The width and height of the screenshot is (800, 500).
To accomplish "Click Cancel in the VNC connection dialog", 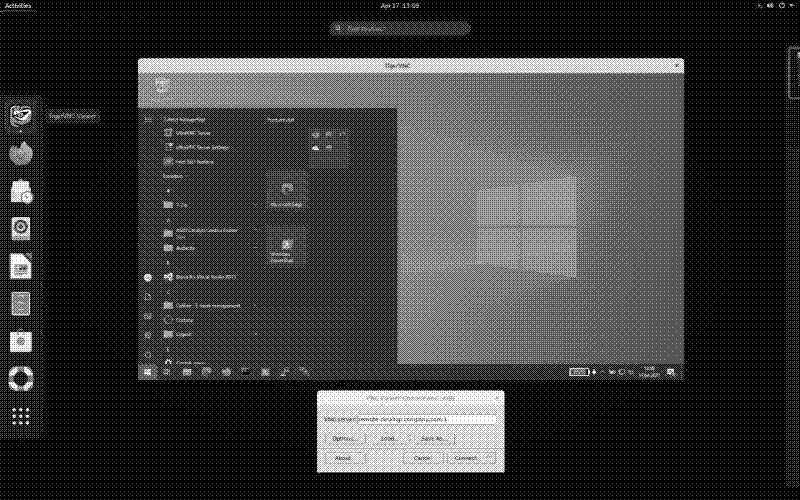I will 423,458.
